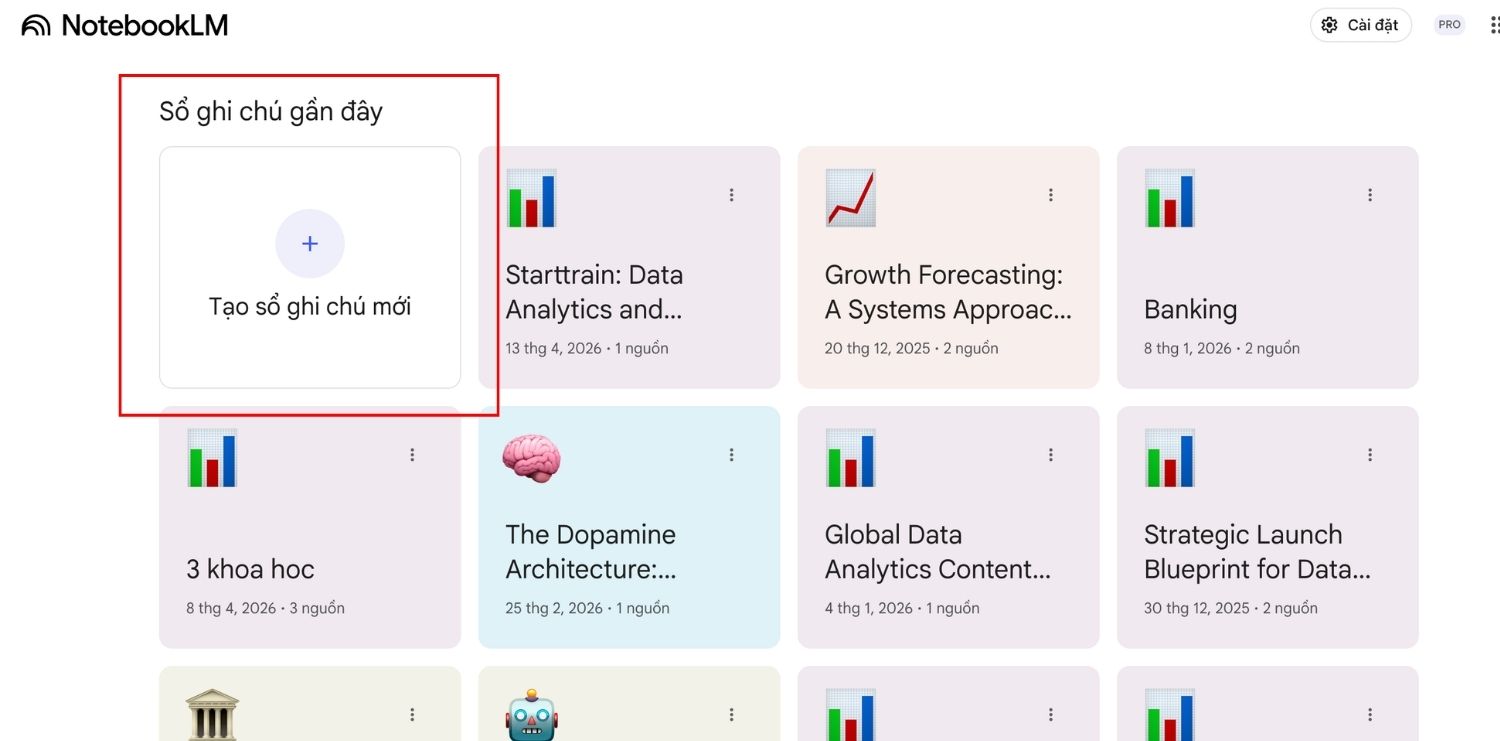The height and width of the screenshot is (741, 1500).
Task: Open more options for Growth Forecasting notebook
Action: click(x=1051, y=196)
